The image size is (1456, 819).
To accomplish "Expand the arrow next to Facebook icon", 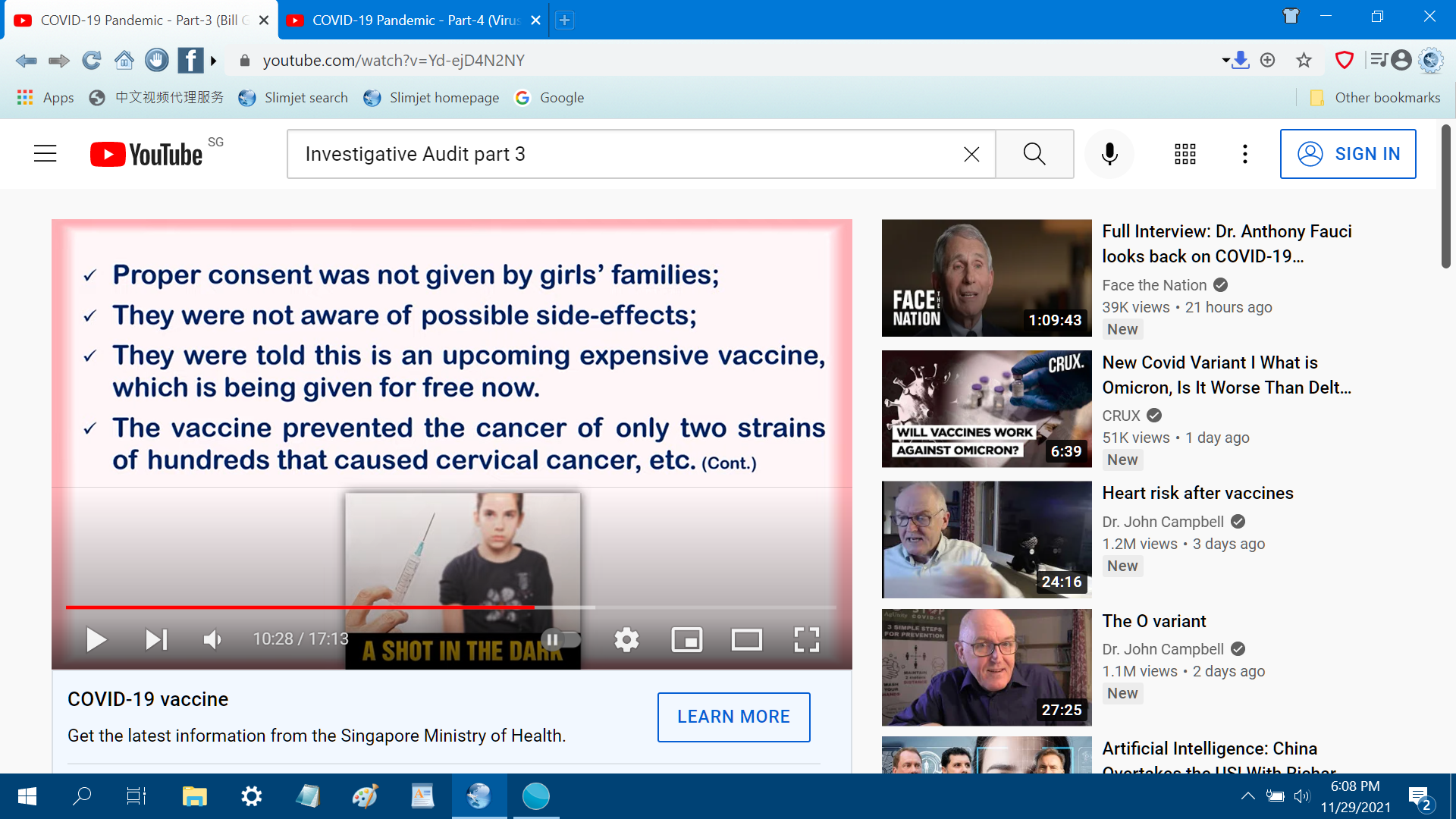I will (214, 61).
